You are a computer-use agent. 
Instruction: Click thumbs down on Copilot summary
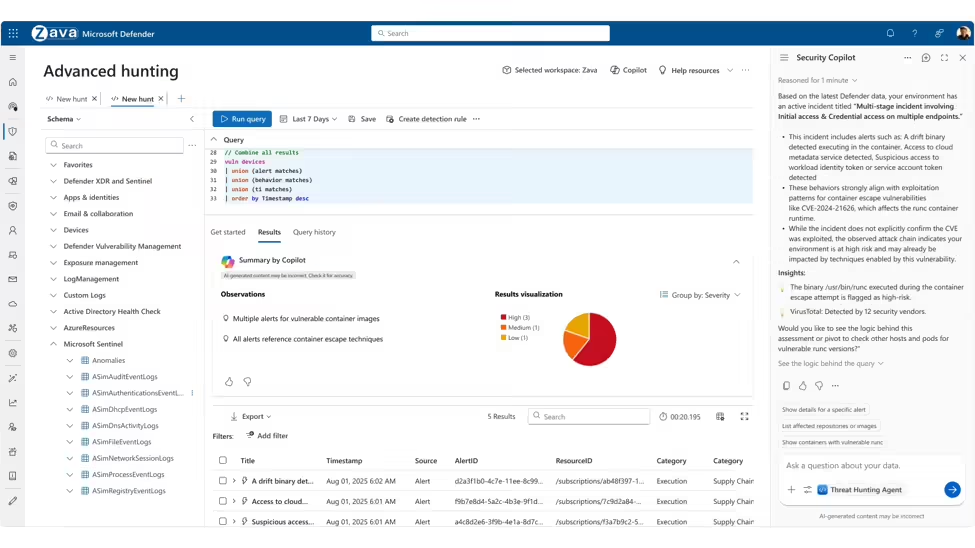(247, 382)
